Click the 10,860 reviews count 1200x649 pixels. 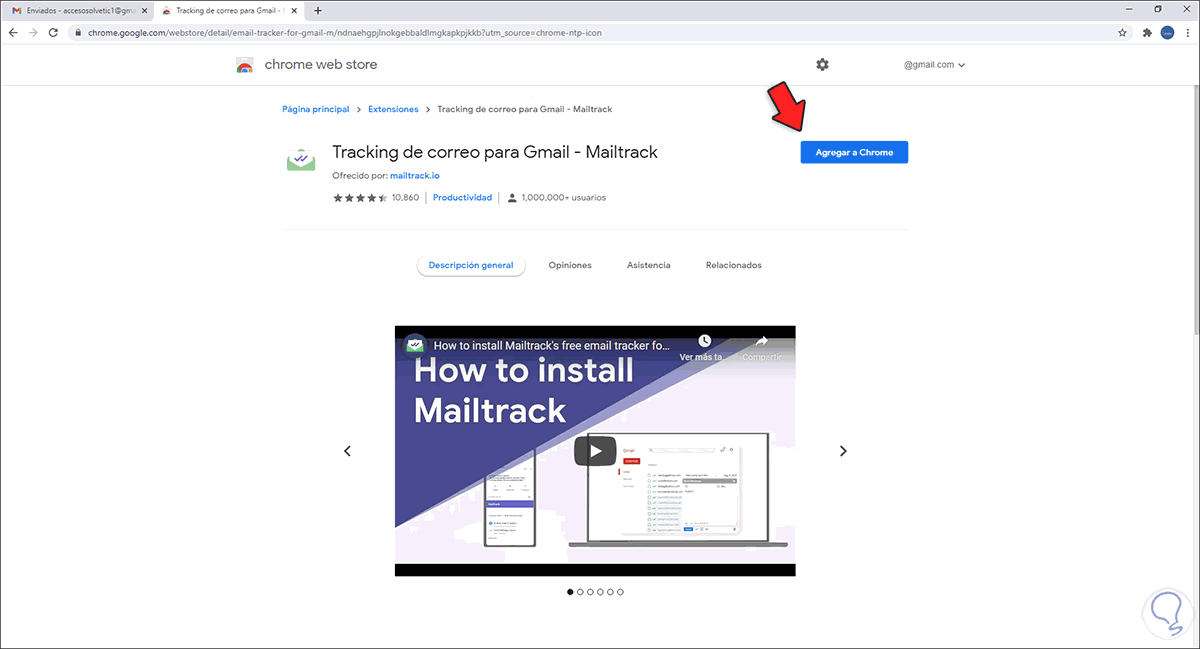(405, 198)
